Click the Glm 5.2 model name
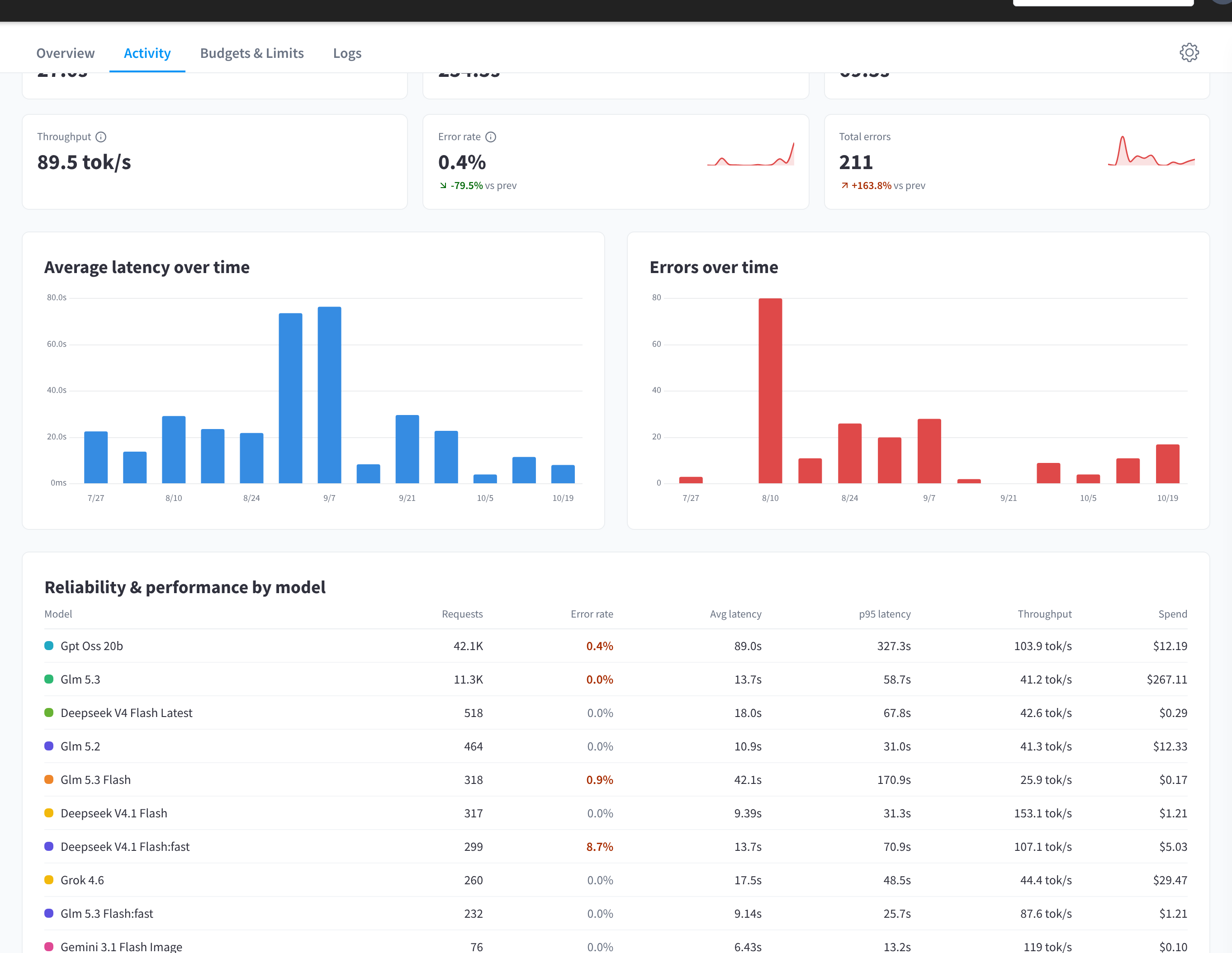 tap(80, 746)
